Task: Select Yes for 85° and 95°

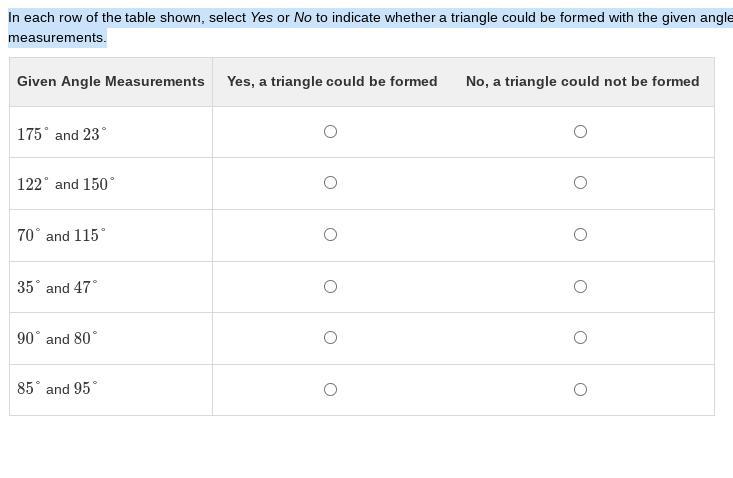Action: (x=330, y=390)
